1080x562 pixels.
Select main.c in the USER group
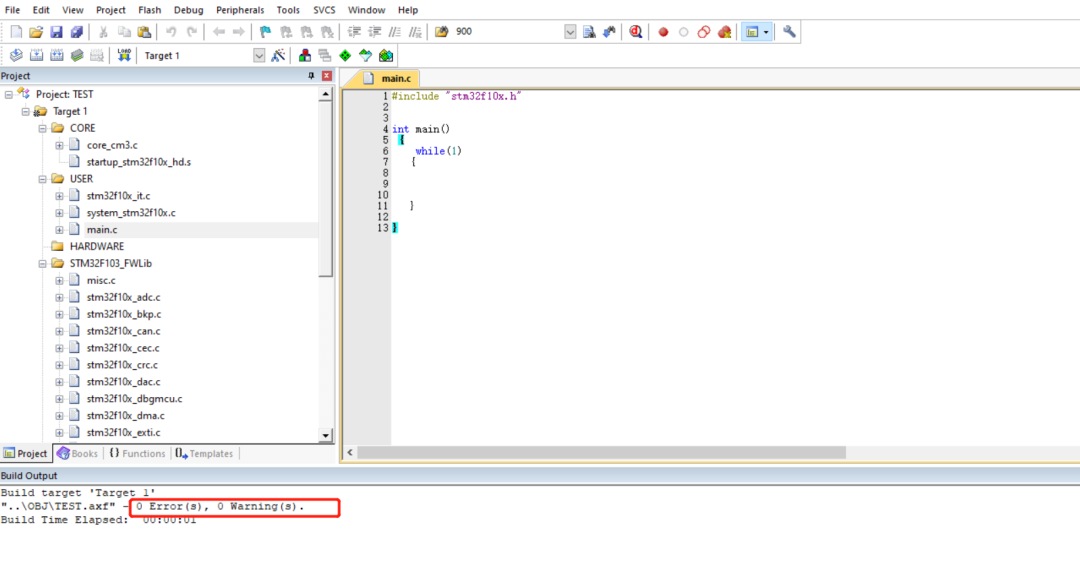tap(101, 230)
